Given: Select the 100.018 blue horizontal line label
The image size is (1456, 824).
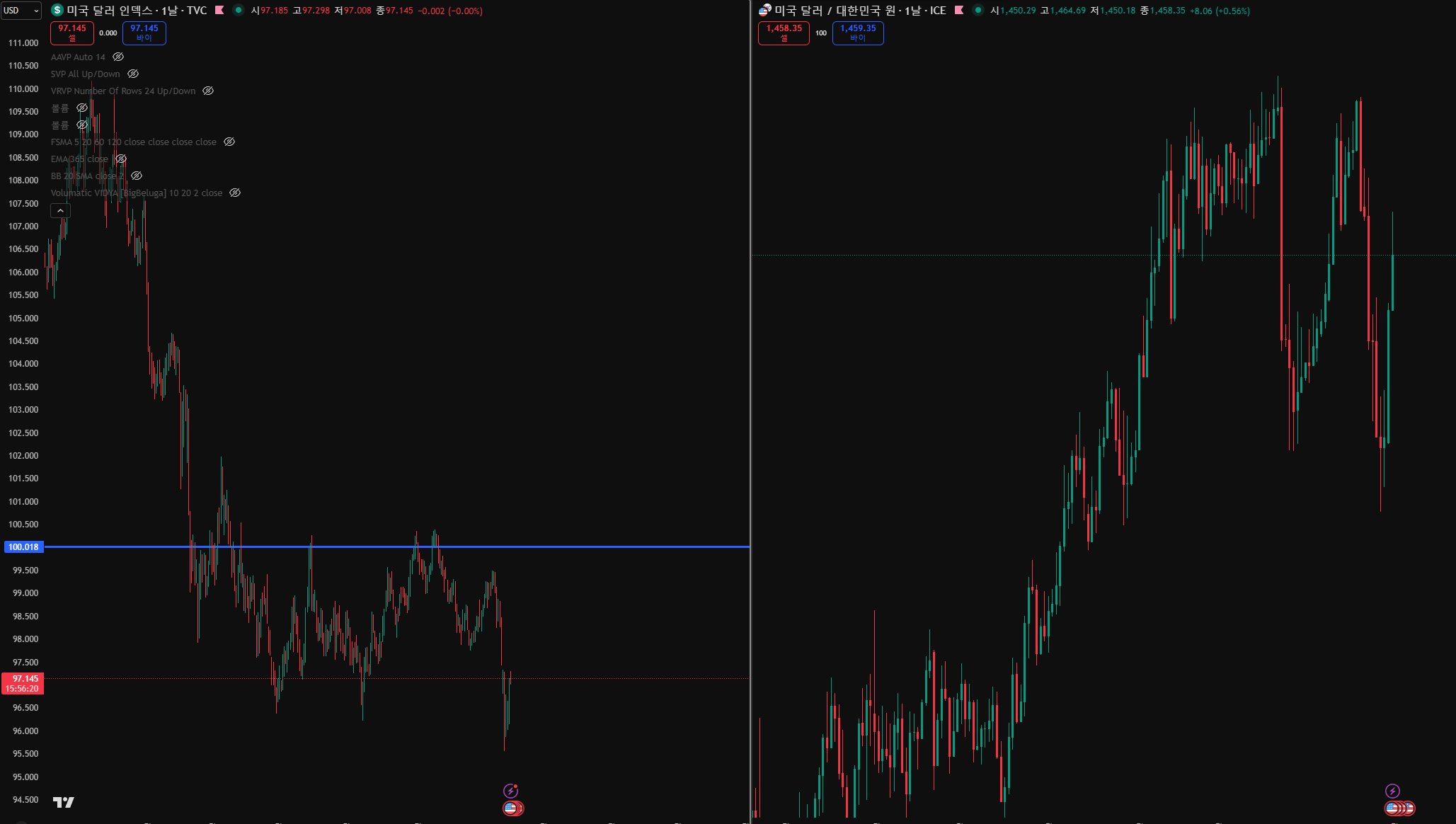Looking at the screenshot, I should [23, 547].
